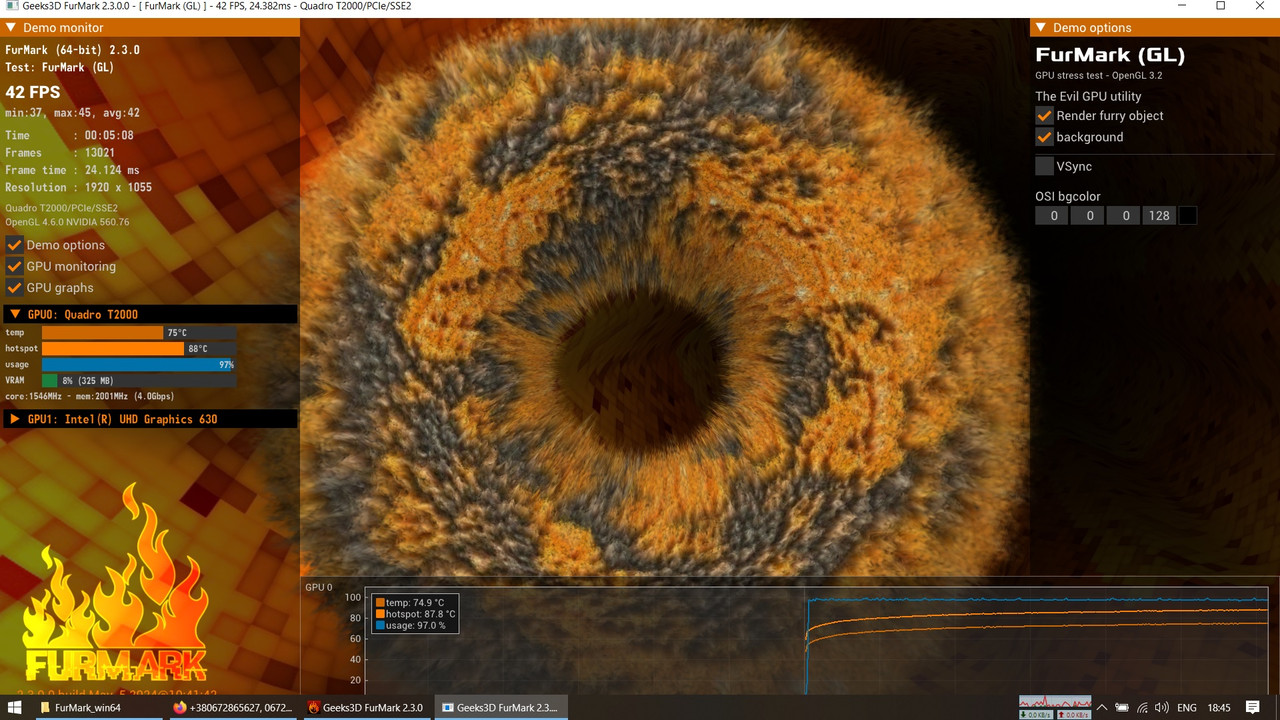
Task: Click the hotspot 88°C bar
Action: pos(113,348)
